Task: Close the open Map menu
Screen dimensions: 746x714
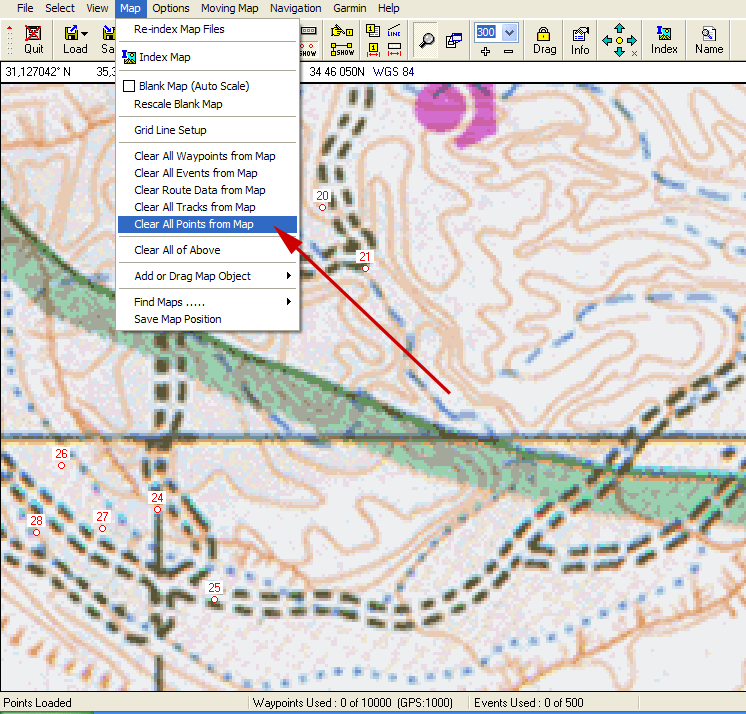Action: 130,8
